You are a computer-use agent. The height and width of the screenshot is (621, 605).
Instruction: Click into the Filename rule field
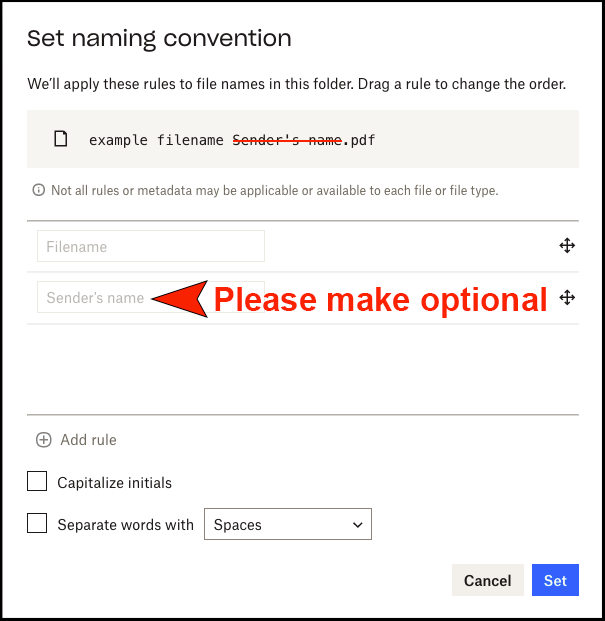(x=151, y=246)
